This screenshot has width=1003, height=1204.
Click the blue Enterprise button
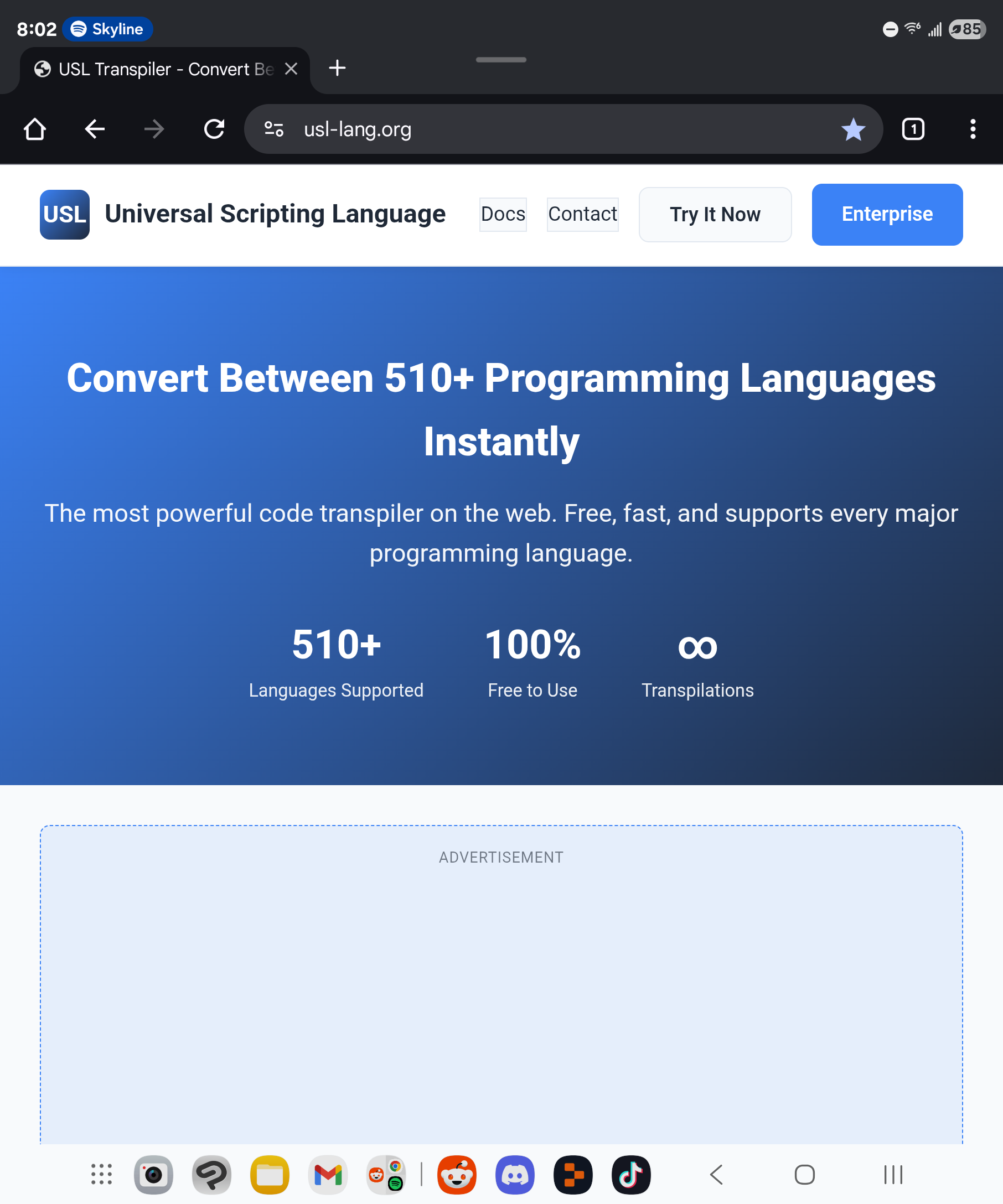click(x=887, y=215)
